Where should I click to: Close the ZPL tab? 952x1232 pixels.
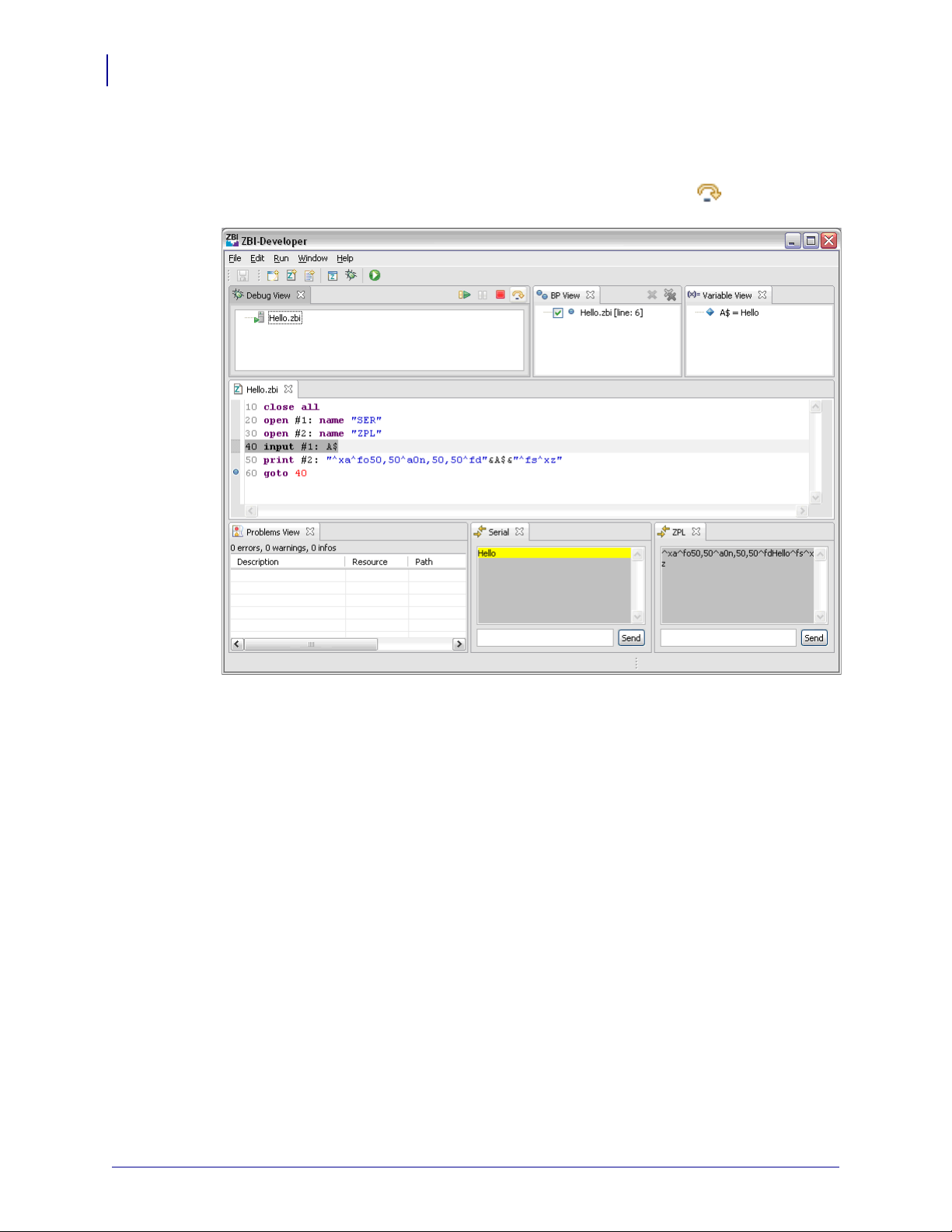coord(696,532)
